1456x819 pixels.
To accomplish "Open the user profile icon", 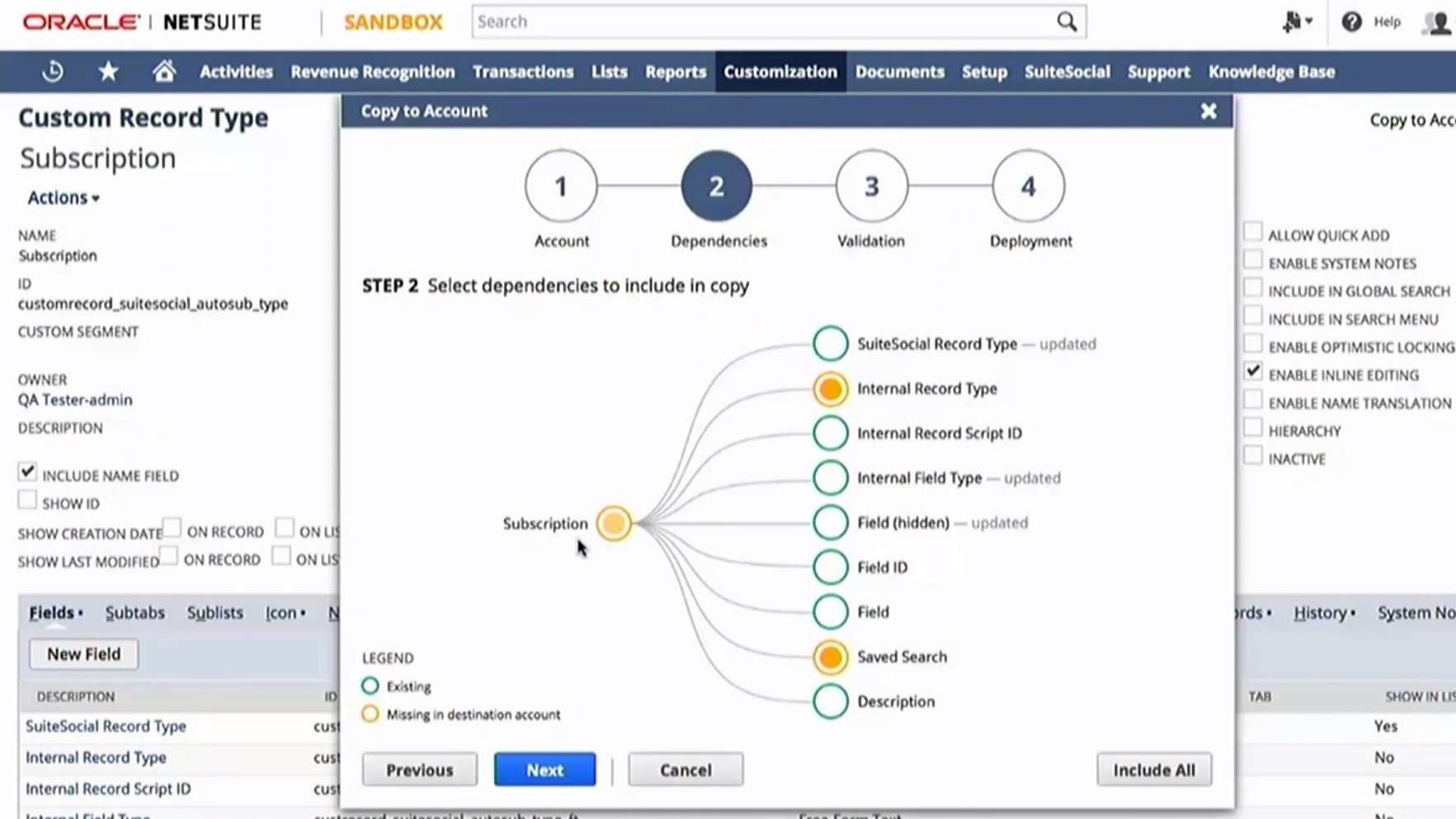I will tap(1438, 22).
